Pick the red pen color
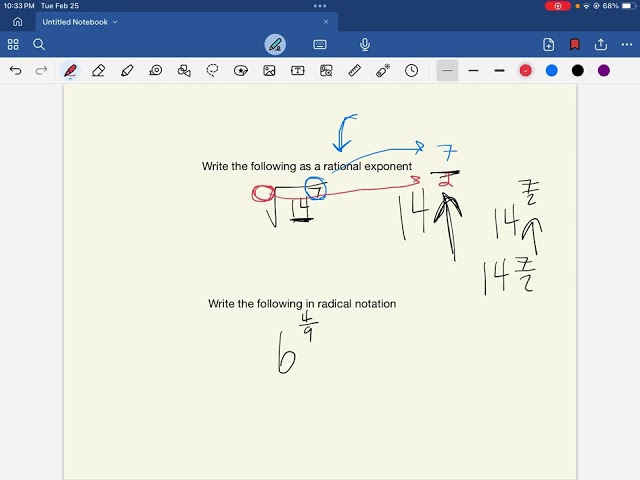 tap(525, 71)
